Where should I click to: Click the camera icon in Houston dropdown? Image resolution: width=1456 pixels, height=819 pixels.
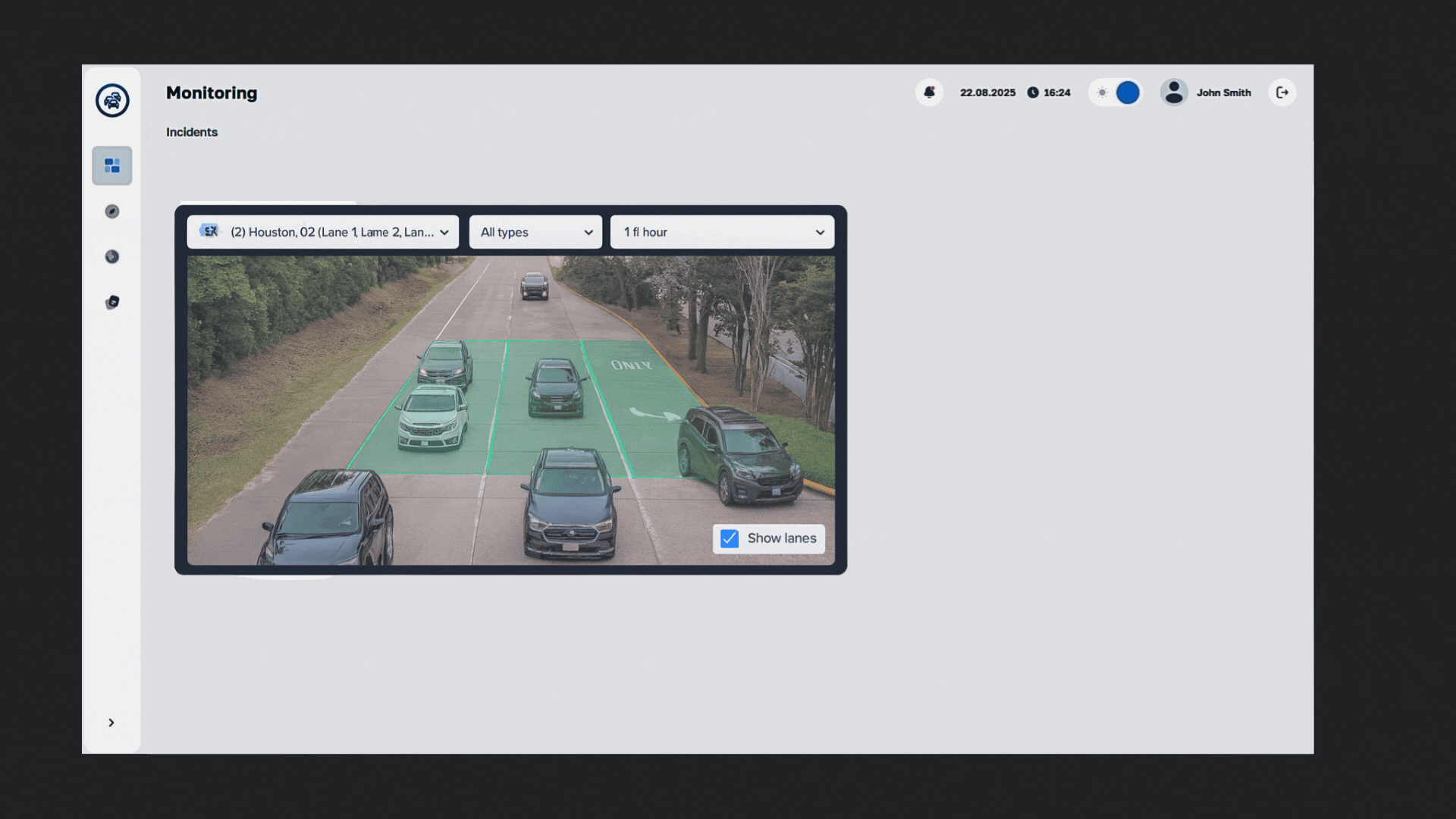[209, 231]
